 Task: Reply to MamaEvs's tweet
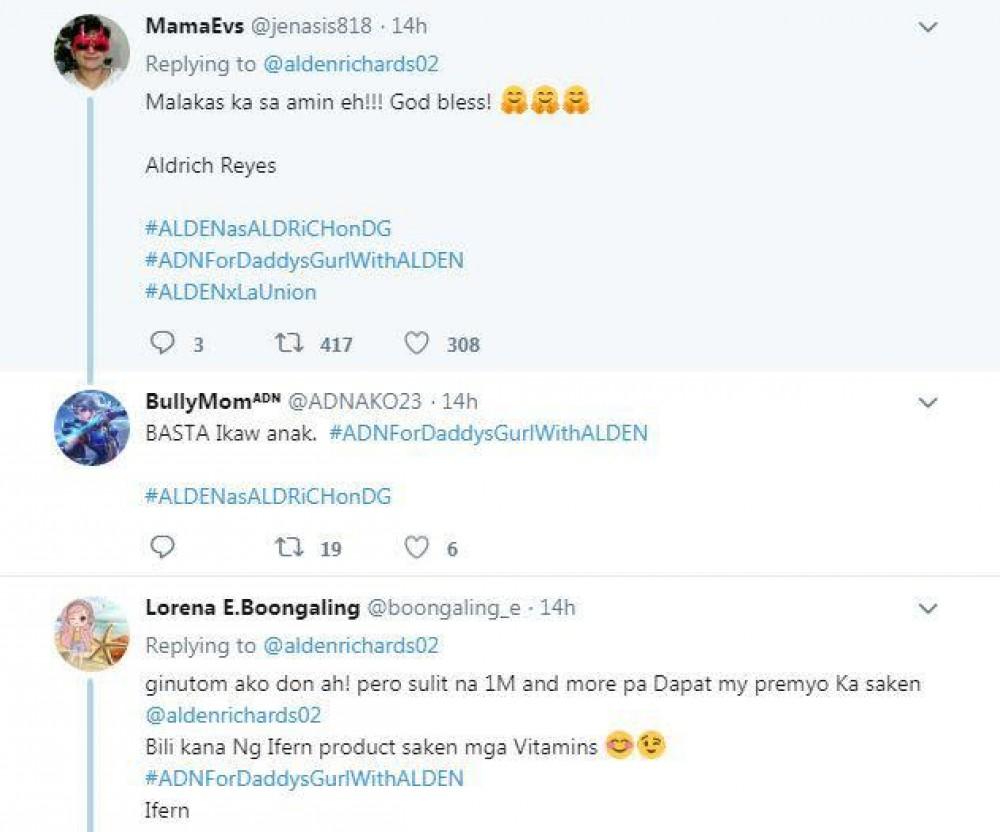(163, 344)
